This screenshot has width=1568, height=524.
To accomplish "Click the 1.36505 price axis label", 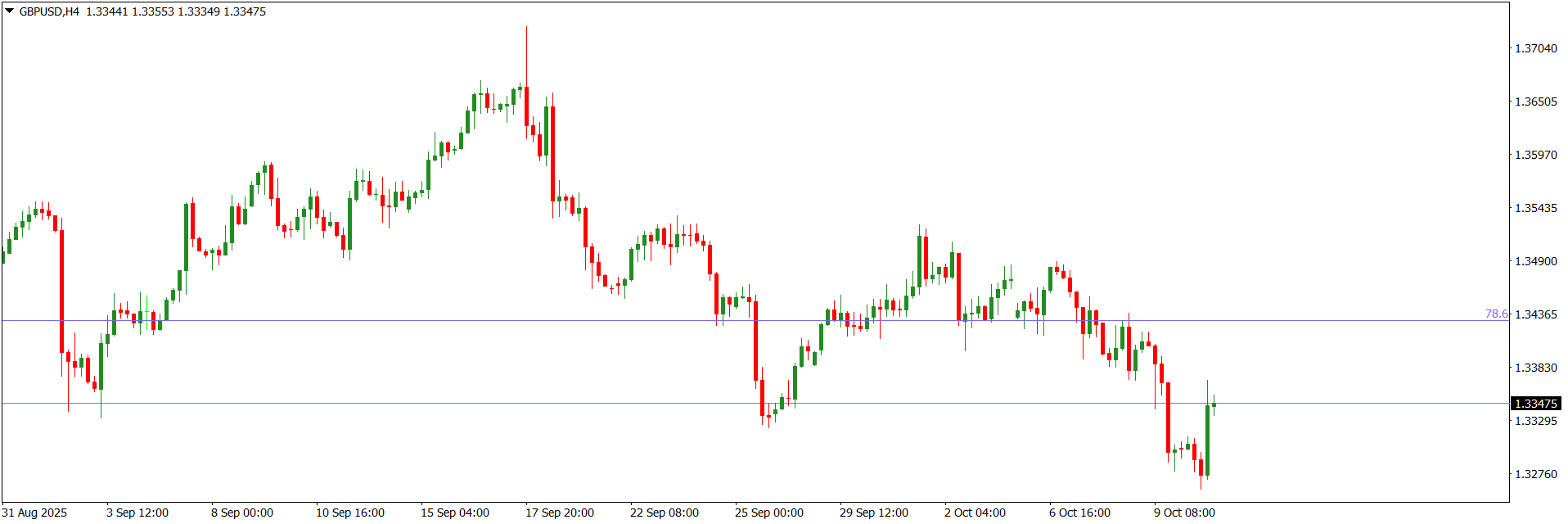I will click(1535, 102).
